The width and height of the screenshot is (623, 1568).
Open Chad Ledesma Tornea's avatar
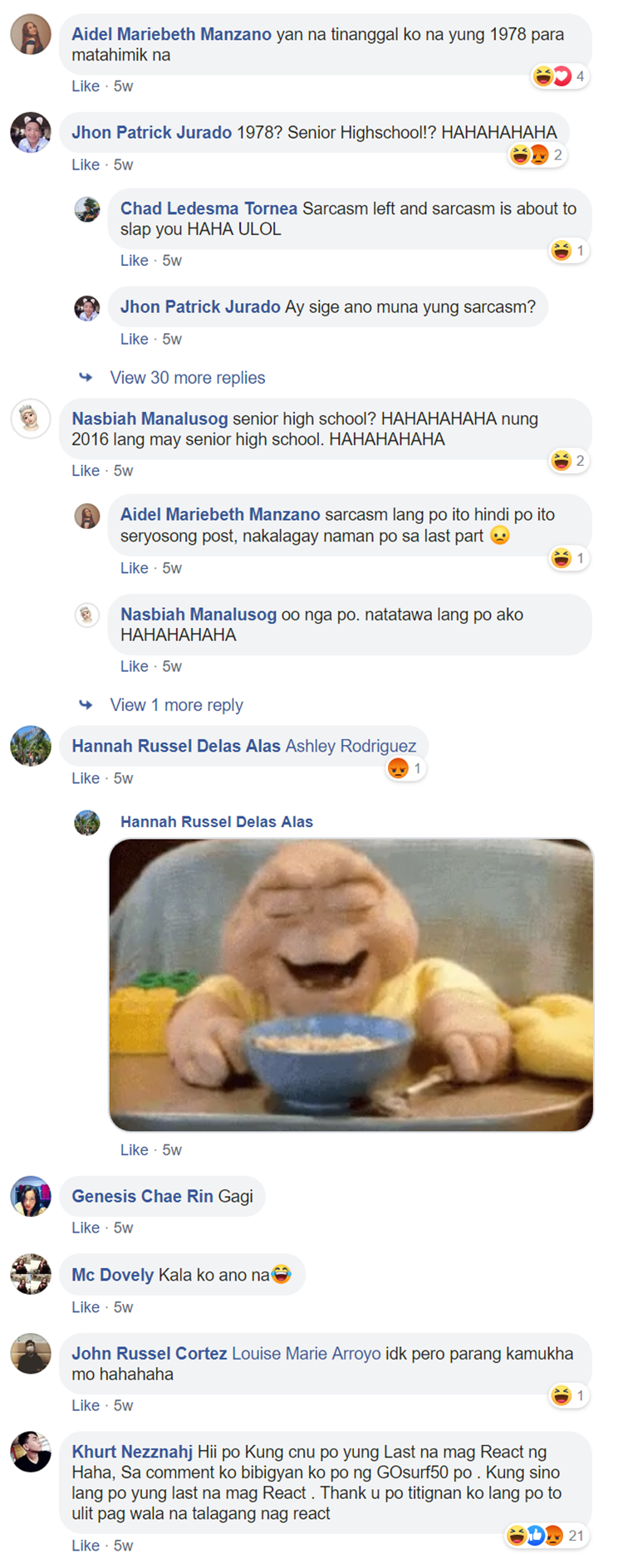pos(87,209)
